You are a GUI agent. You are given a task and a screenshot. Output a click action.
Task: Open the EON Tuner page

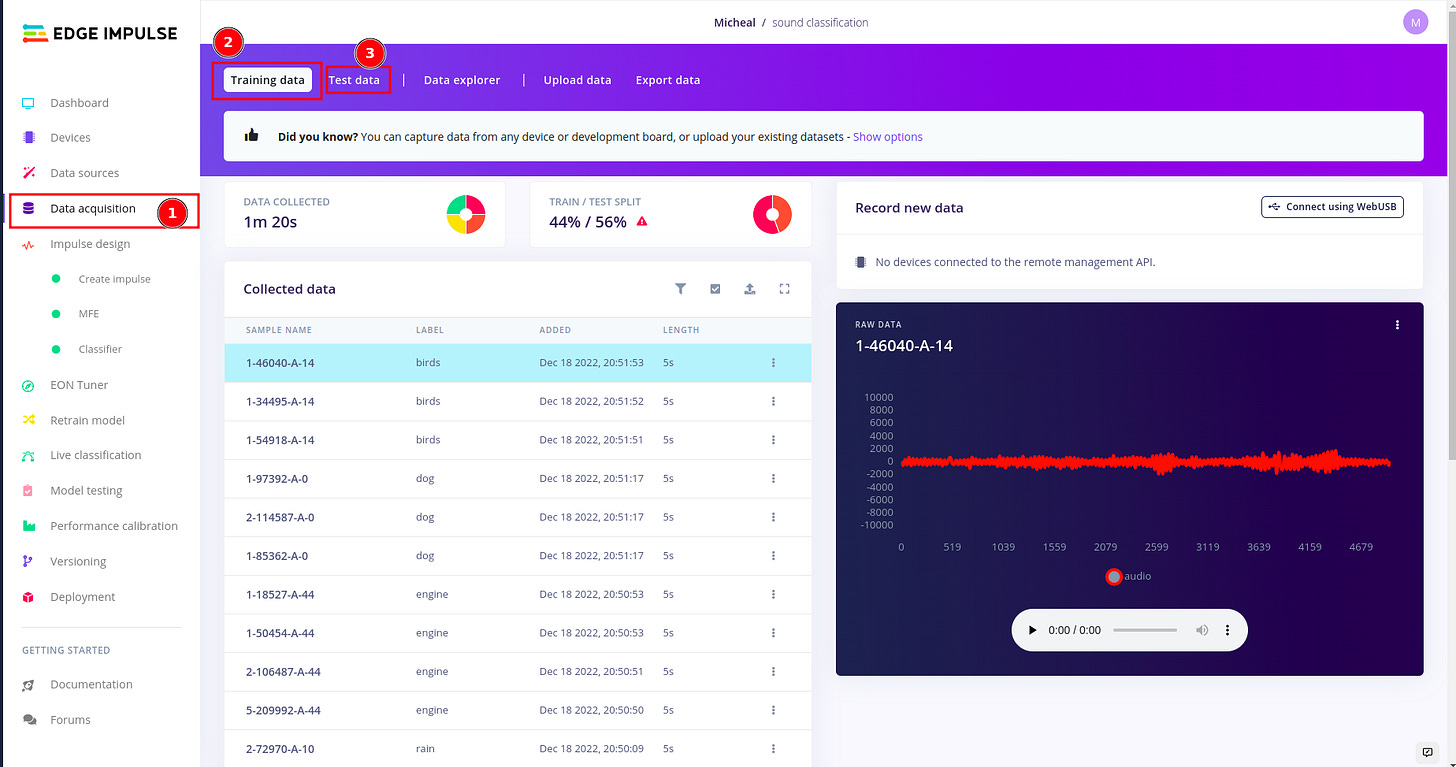[x=79, y=385]
